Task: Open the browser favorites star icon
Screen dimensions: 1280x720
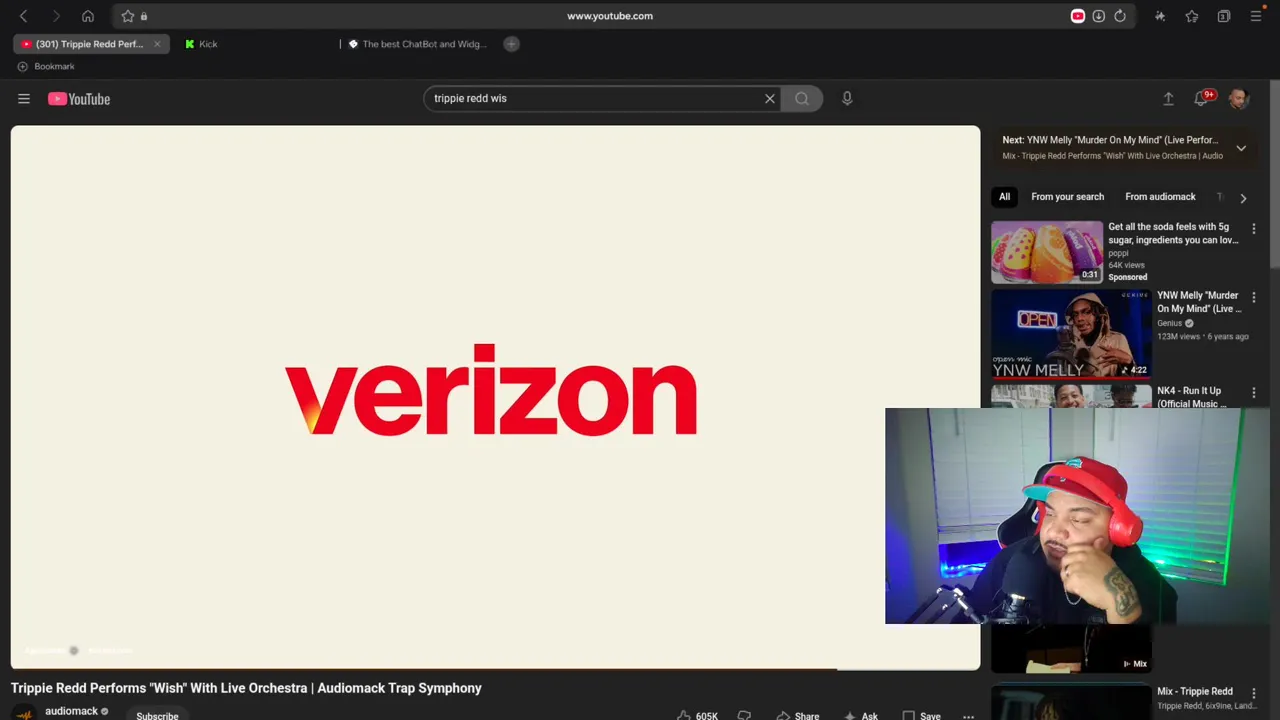Action: click(x=1192, y=16)
